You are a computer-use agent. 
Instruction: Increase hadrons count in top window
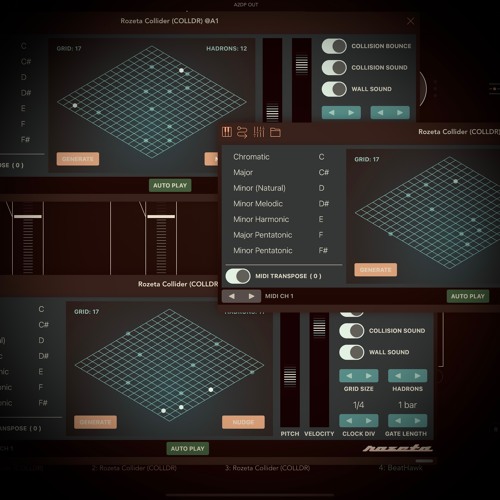400,113
